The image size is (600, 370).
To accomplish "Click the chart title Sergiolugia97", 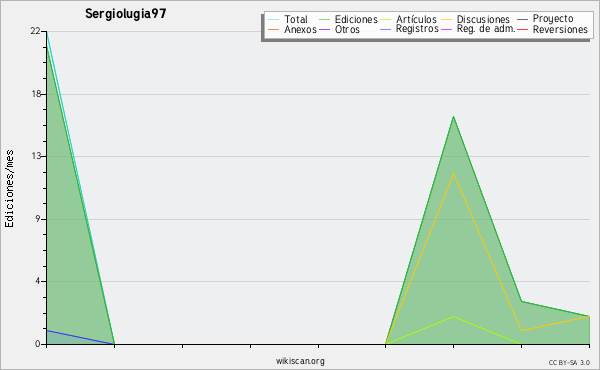I will pyautogui.click(x=126, y=14).
